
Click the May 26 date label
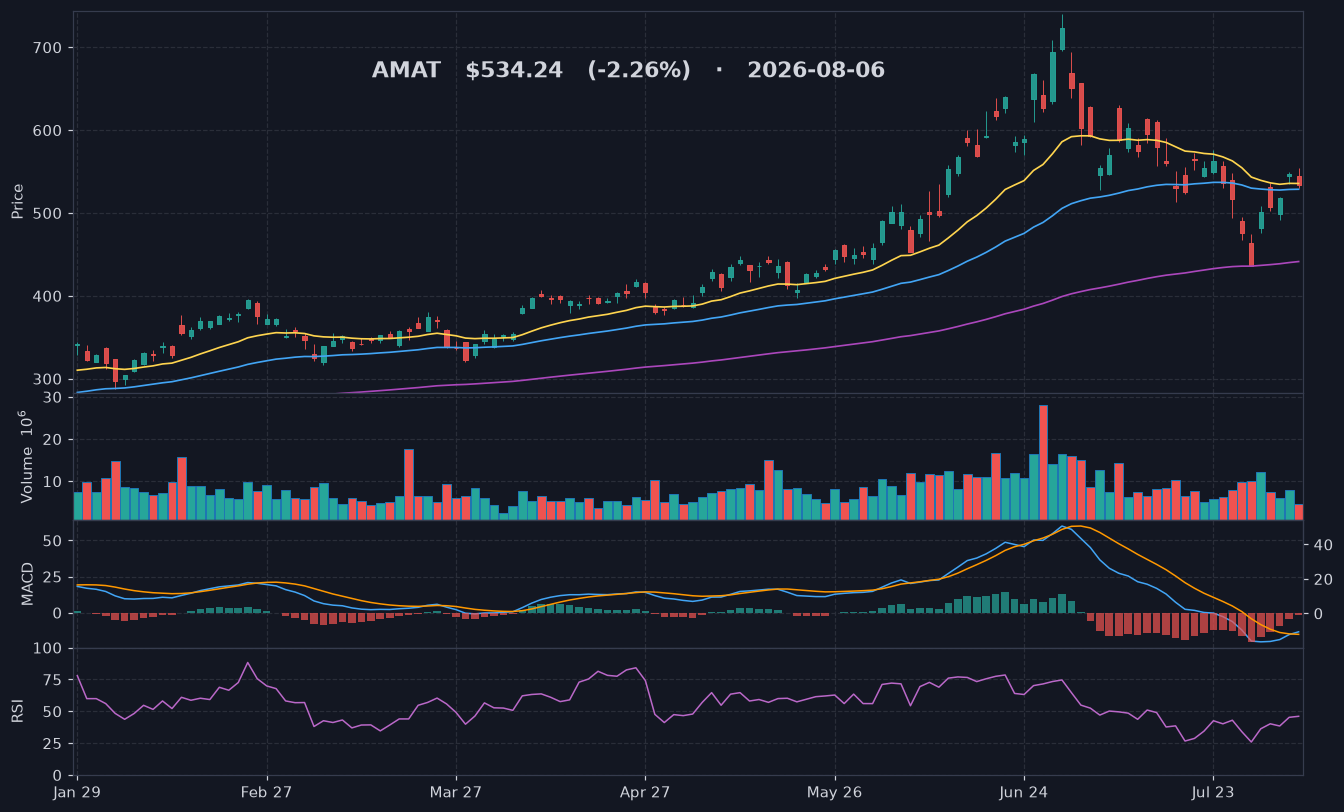[x=835, y=792]
